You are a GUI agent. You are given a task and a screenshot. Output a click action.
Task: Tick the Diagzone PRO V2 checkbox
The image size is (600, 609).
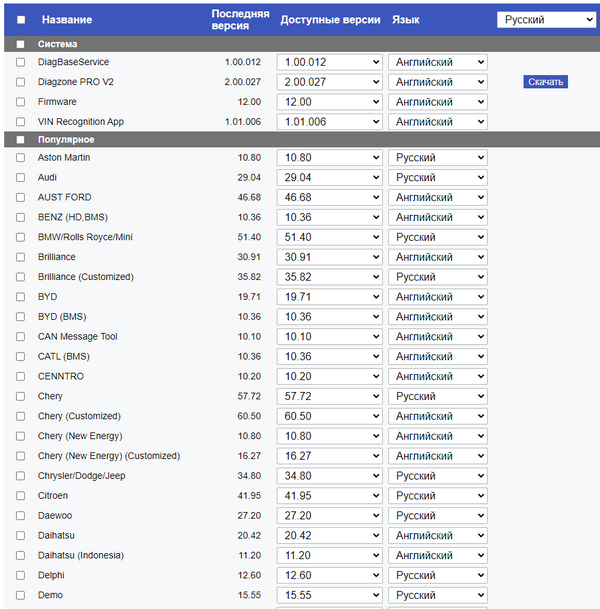[20, 82]
